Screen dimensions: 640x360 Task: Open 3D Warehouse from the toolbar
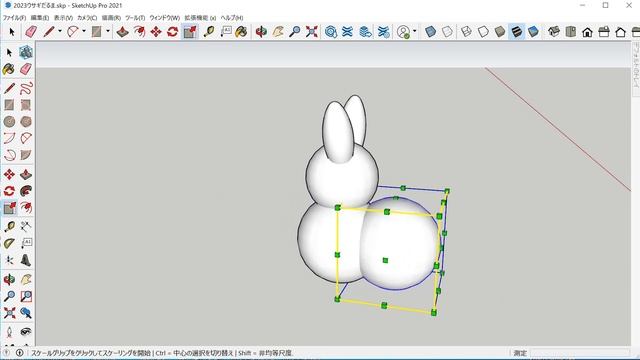tap(331, 32)
